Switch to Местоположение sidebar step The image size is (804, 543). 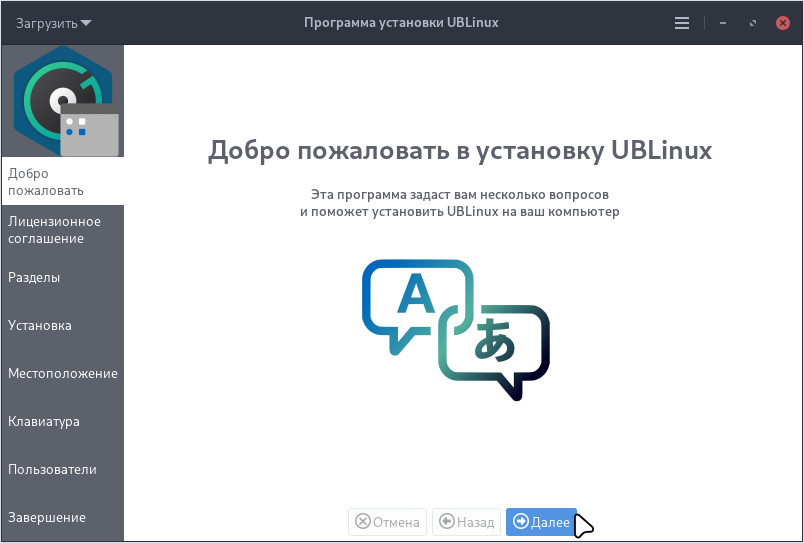(x=63, y=373)
